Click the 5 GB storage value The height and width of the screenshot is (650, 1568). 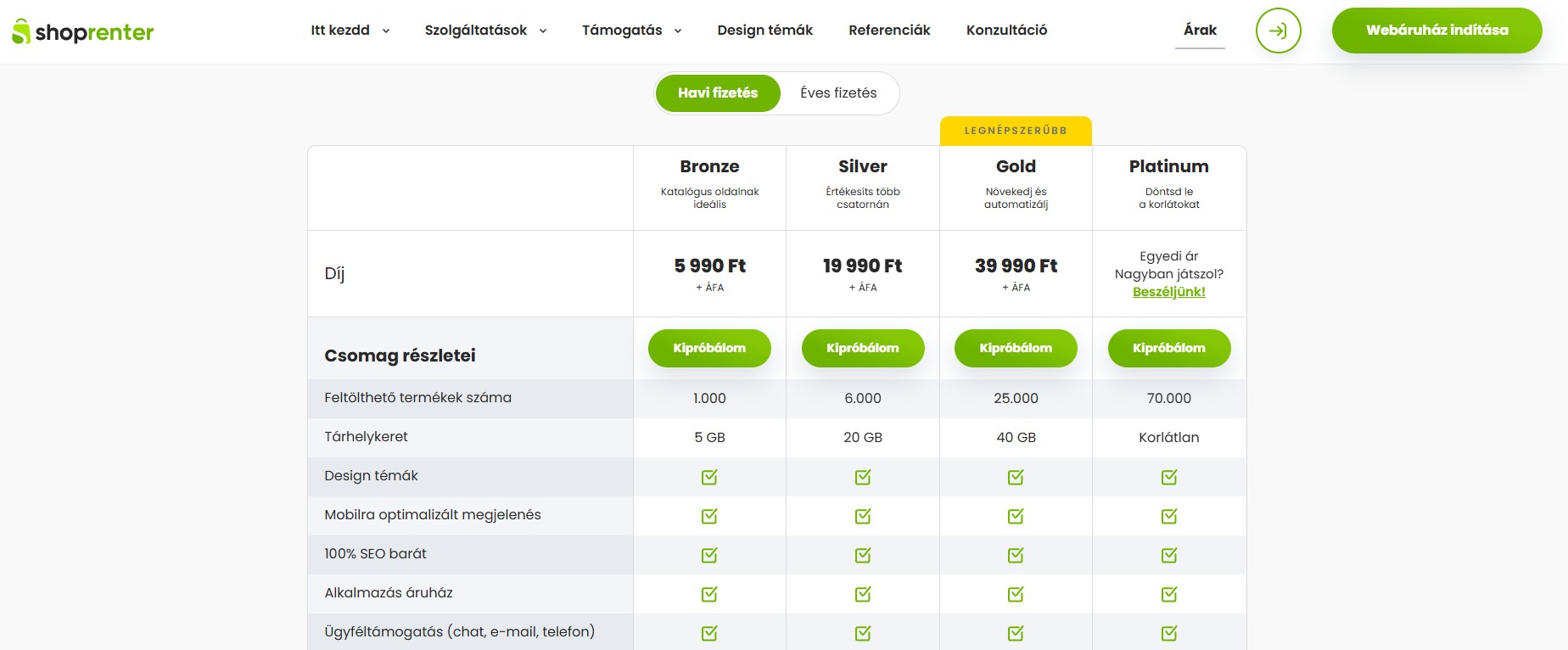[x=709, y=437]
